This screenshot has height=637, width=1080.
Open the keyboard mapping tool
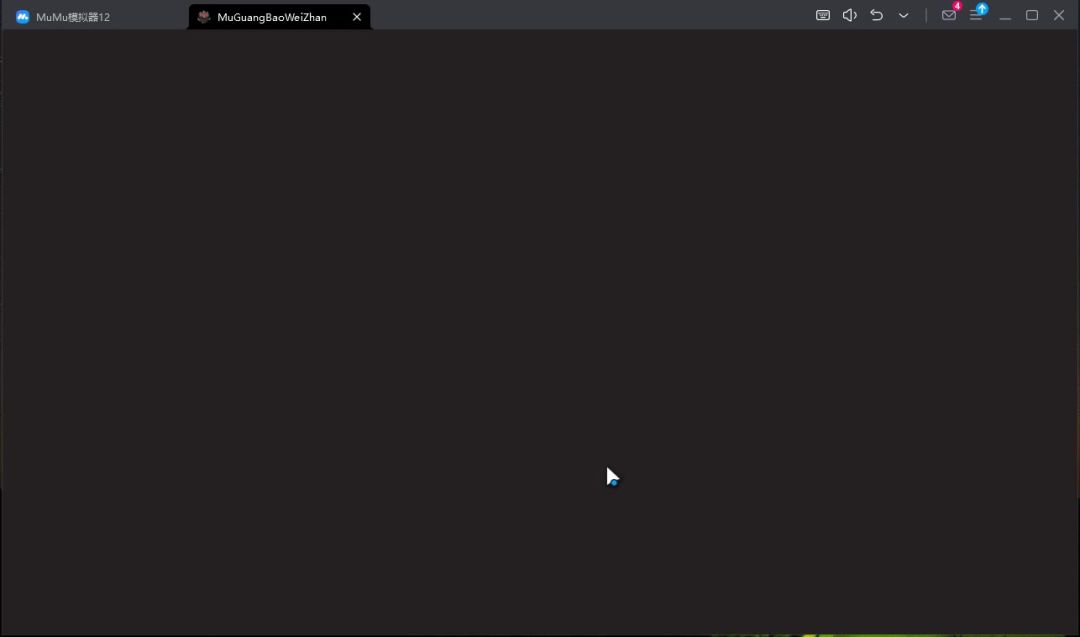[x=823, y=15]
